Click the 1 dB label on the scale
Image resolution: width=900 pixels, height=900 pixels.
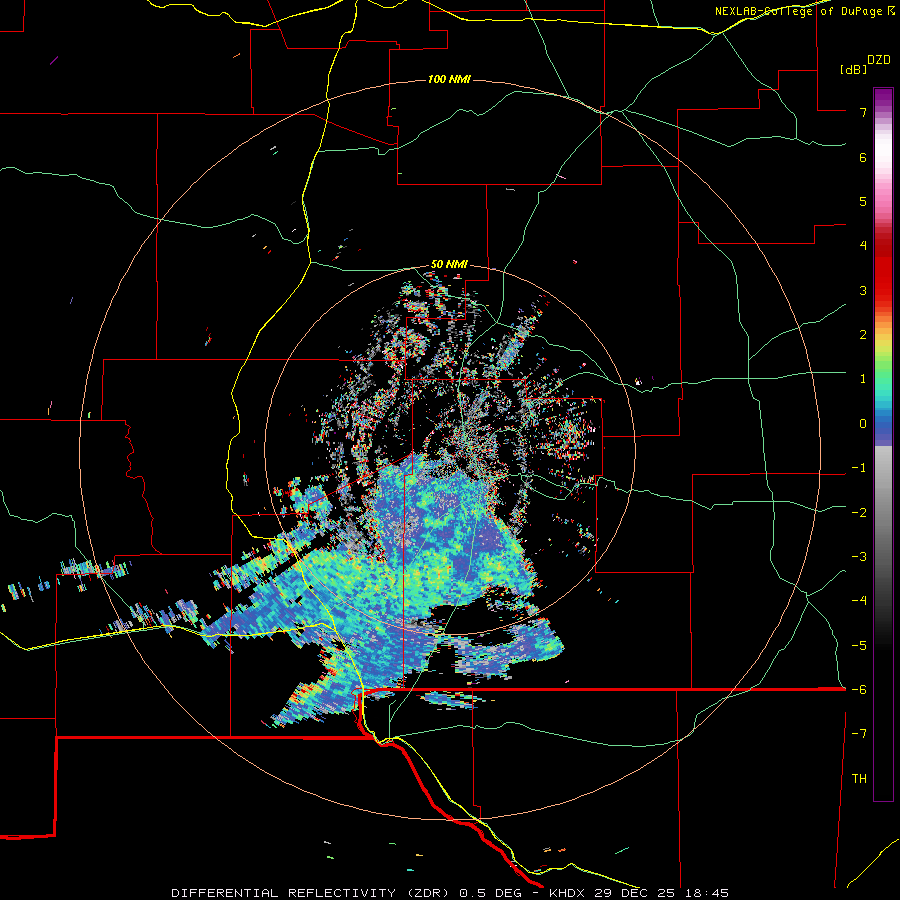coord(863,379)
